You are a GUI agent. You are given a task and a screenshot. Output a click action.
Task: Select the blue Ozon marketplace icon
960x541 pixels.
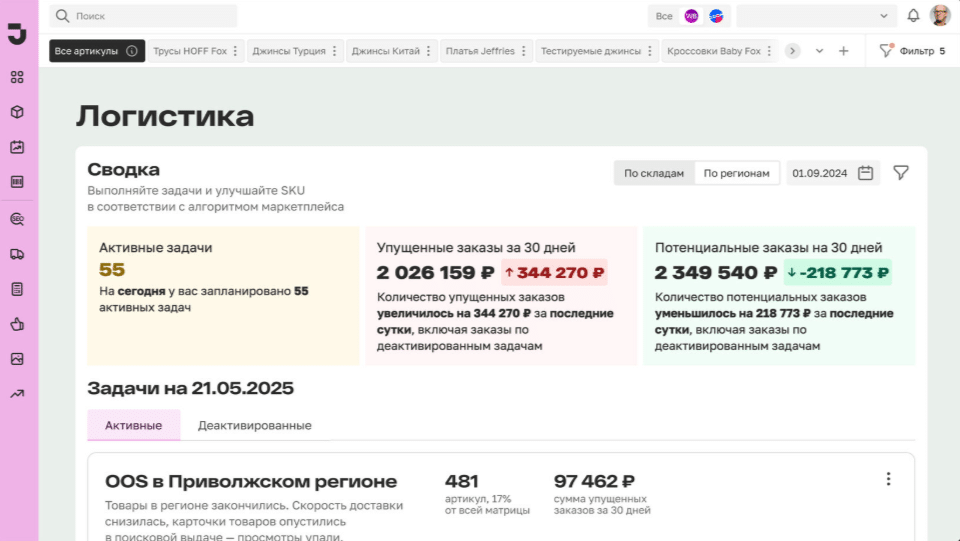click(716, 16)
